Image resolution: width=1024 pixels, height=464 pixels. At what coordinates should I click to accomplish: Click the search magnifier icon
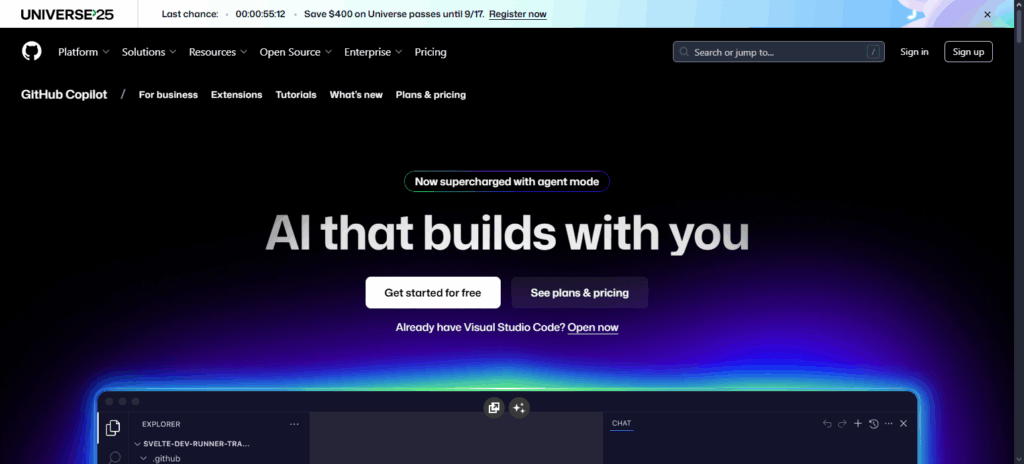[684, 52]
